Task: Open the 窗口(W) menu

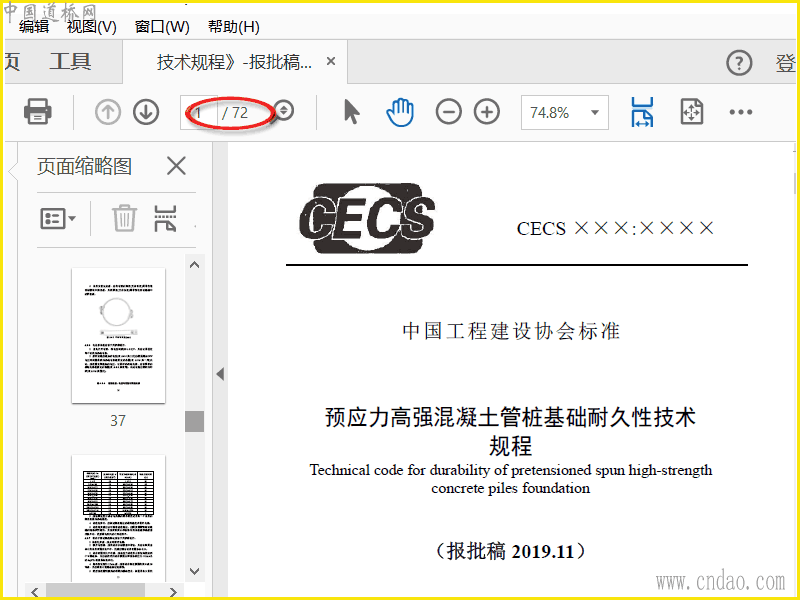Action: [x=162, y=27]
